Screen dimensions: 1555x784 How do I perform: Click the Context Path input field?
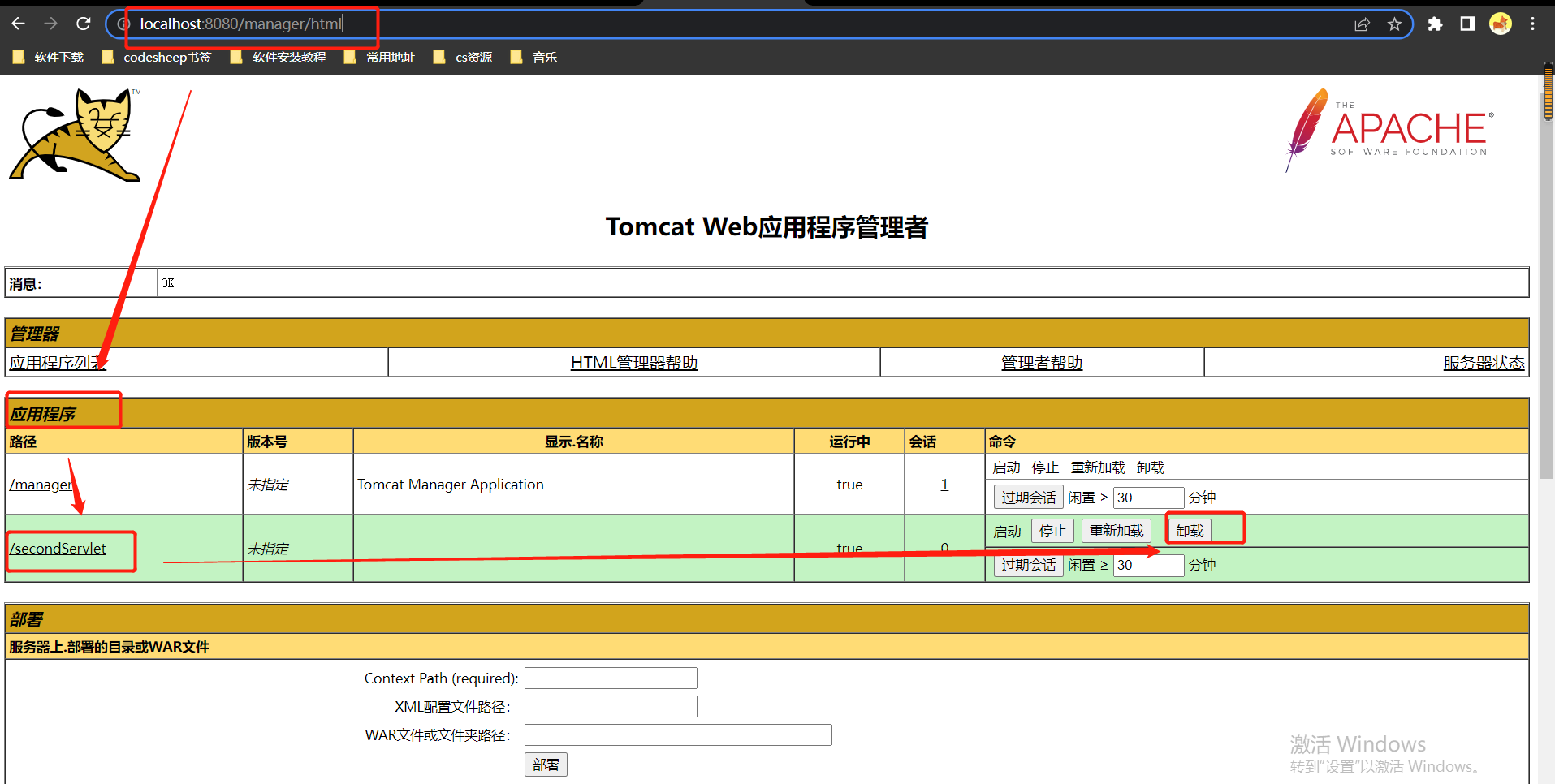click(x=611, y=678)
